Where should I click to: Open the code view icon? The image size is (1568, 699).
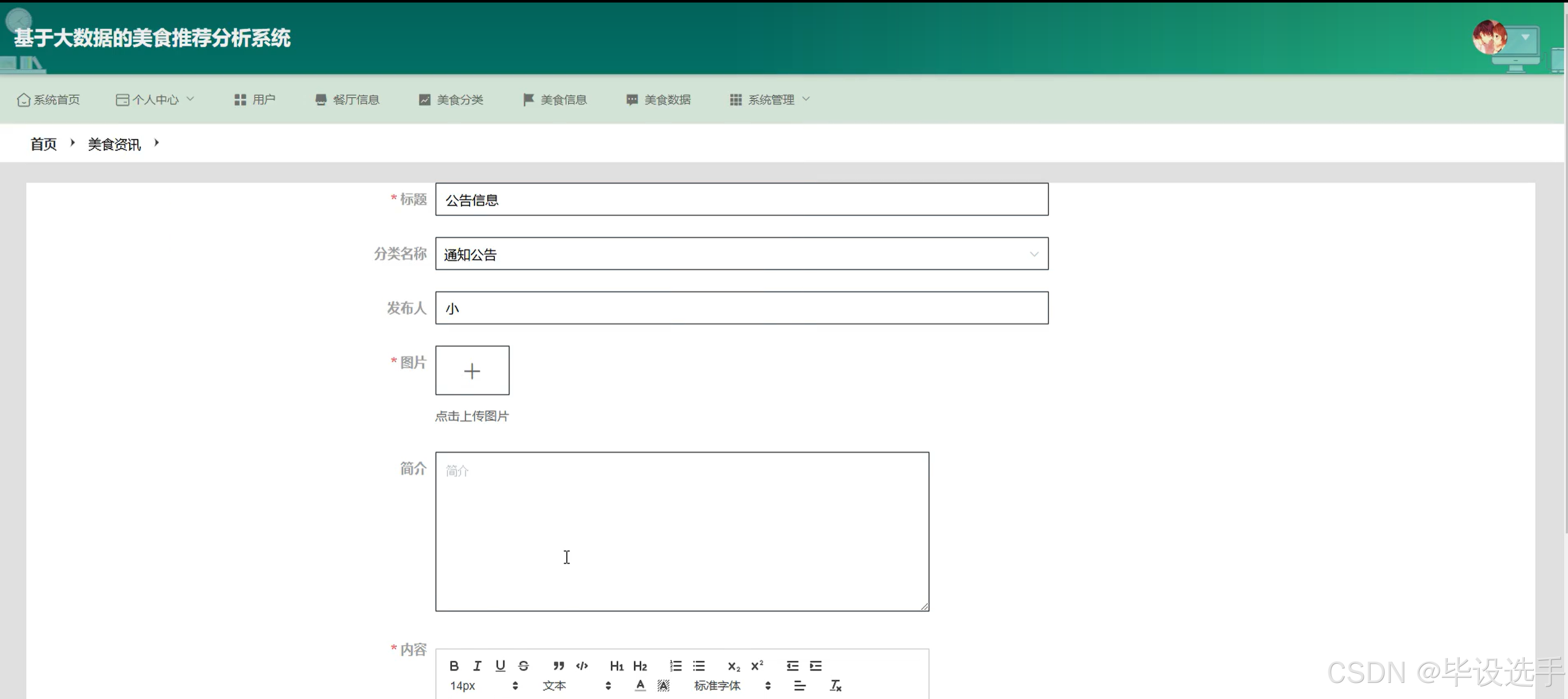582,666
